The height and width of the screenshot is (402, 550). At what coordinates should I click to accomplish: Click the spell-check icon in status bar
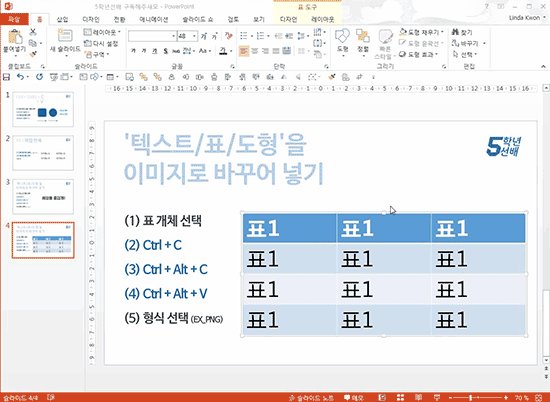(51, 397)
